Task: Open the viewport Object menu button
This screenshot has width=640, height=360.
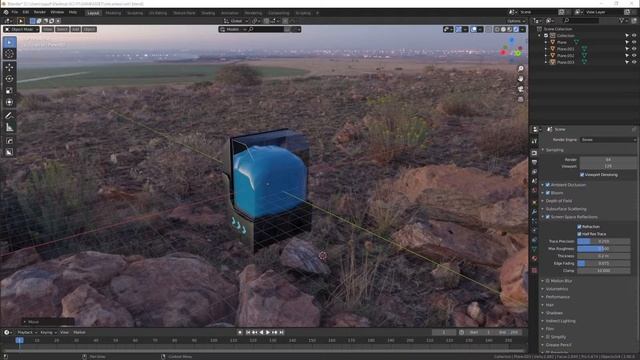Action: click(89, 29)
